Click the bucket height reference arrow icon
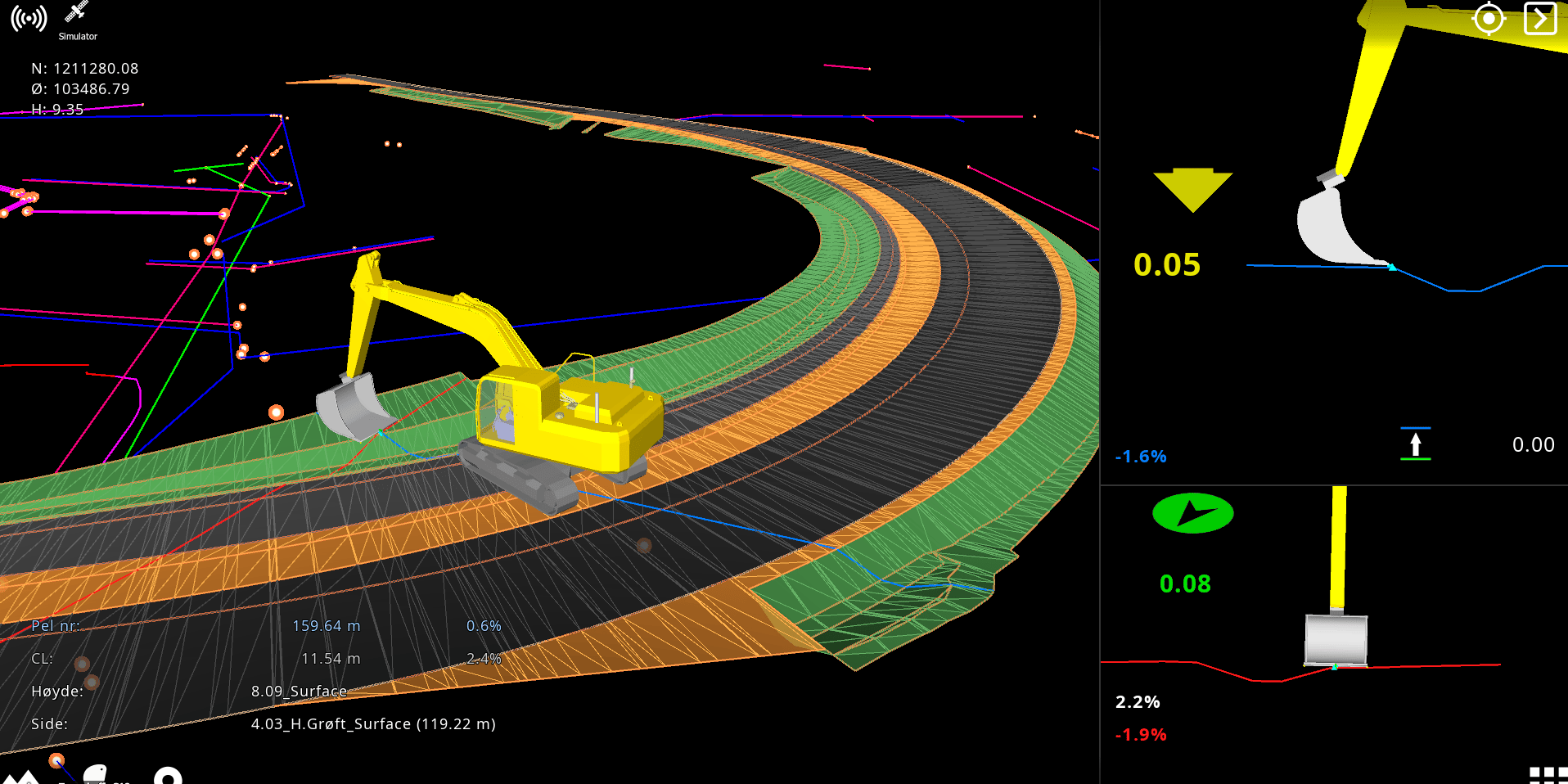The height and width of the screenshot is (784, 1568). pos(1416,444)
